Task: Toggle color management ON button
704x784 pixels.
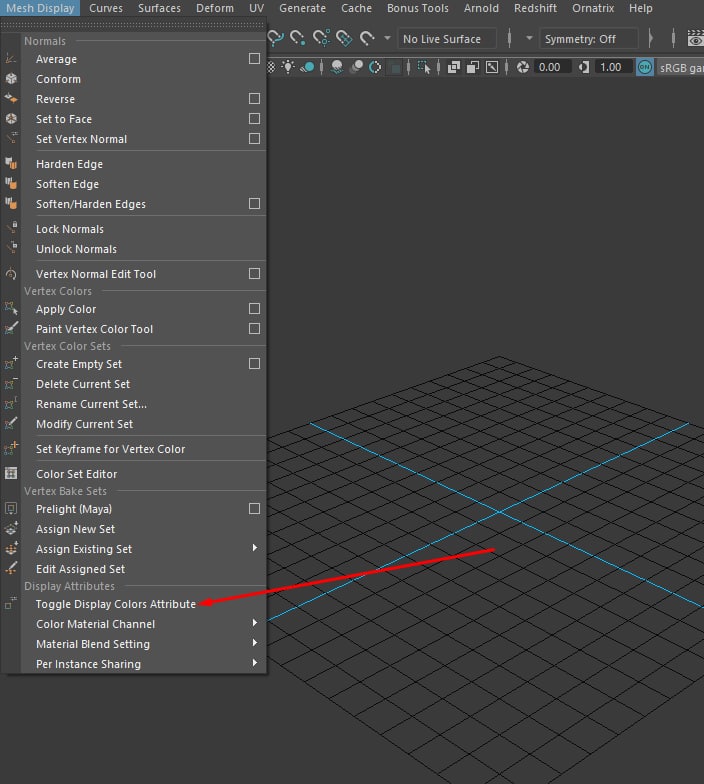Action: (x=645, y=67)
